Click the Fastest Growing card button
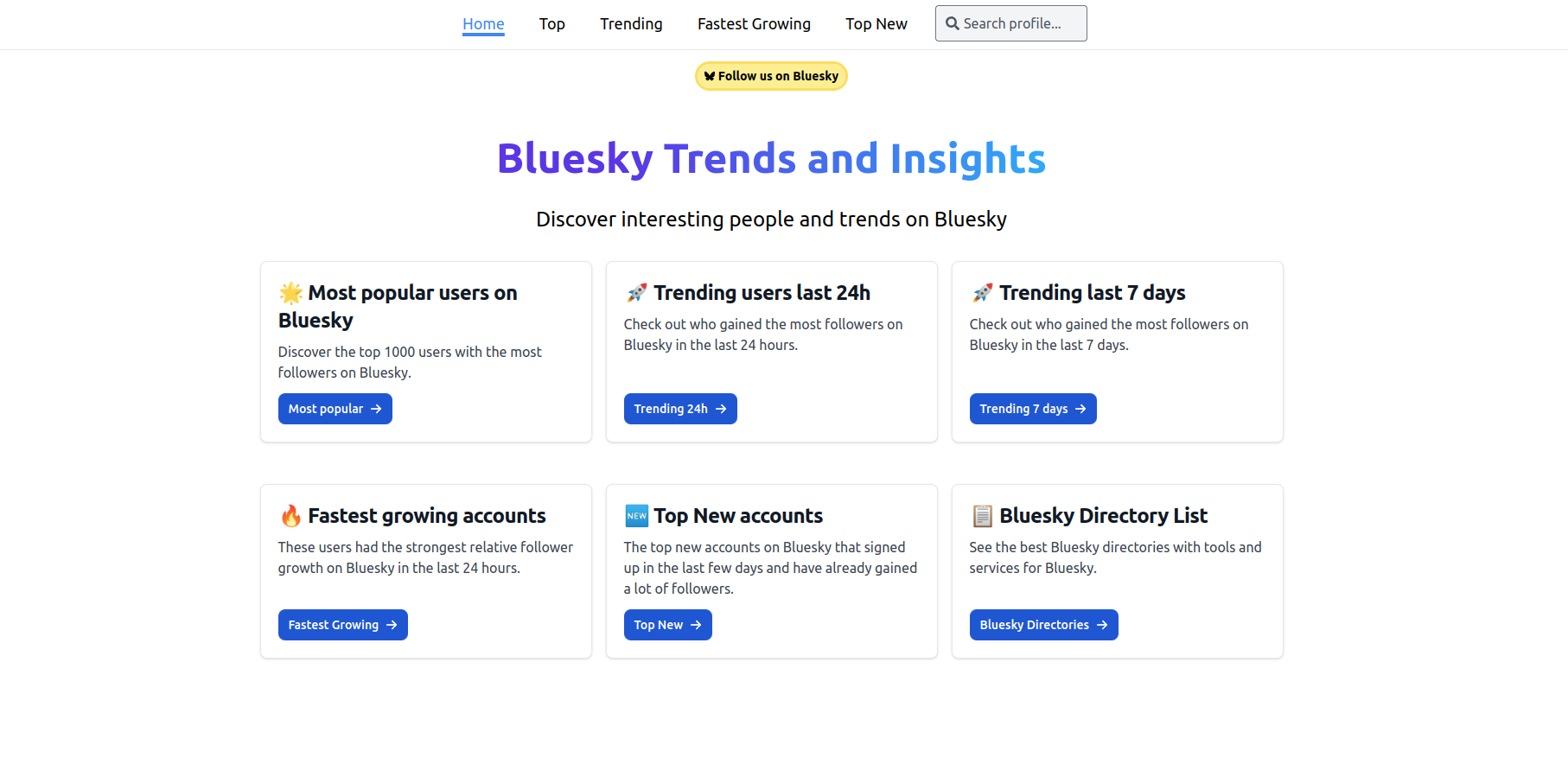The height and width of the screenshot is (764, 1568). (x=342, y=625)
